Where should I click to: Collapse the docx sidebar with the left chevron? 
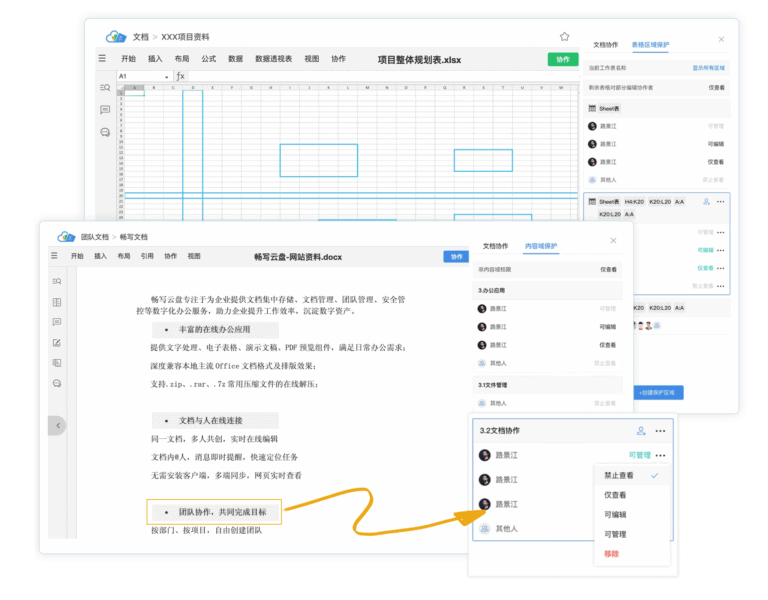tap(58, 425)
